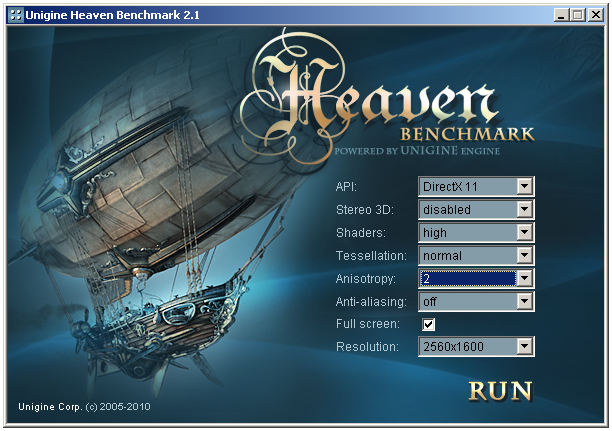Open the Anisotropy dropdown arrow
612x431 pixels.
(525, 278)
